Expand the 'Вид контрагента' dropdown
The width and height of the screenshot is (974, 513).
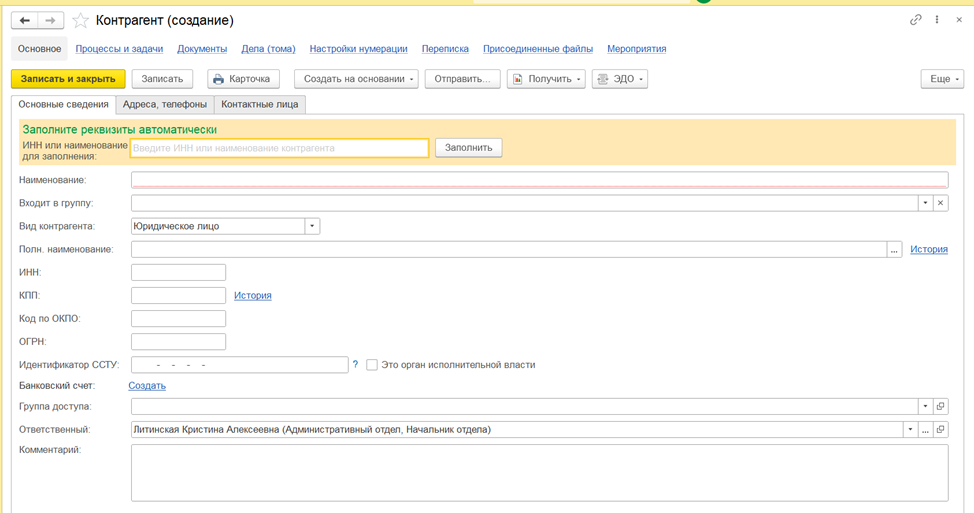click(x=312, y=226)
